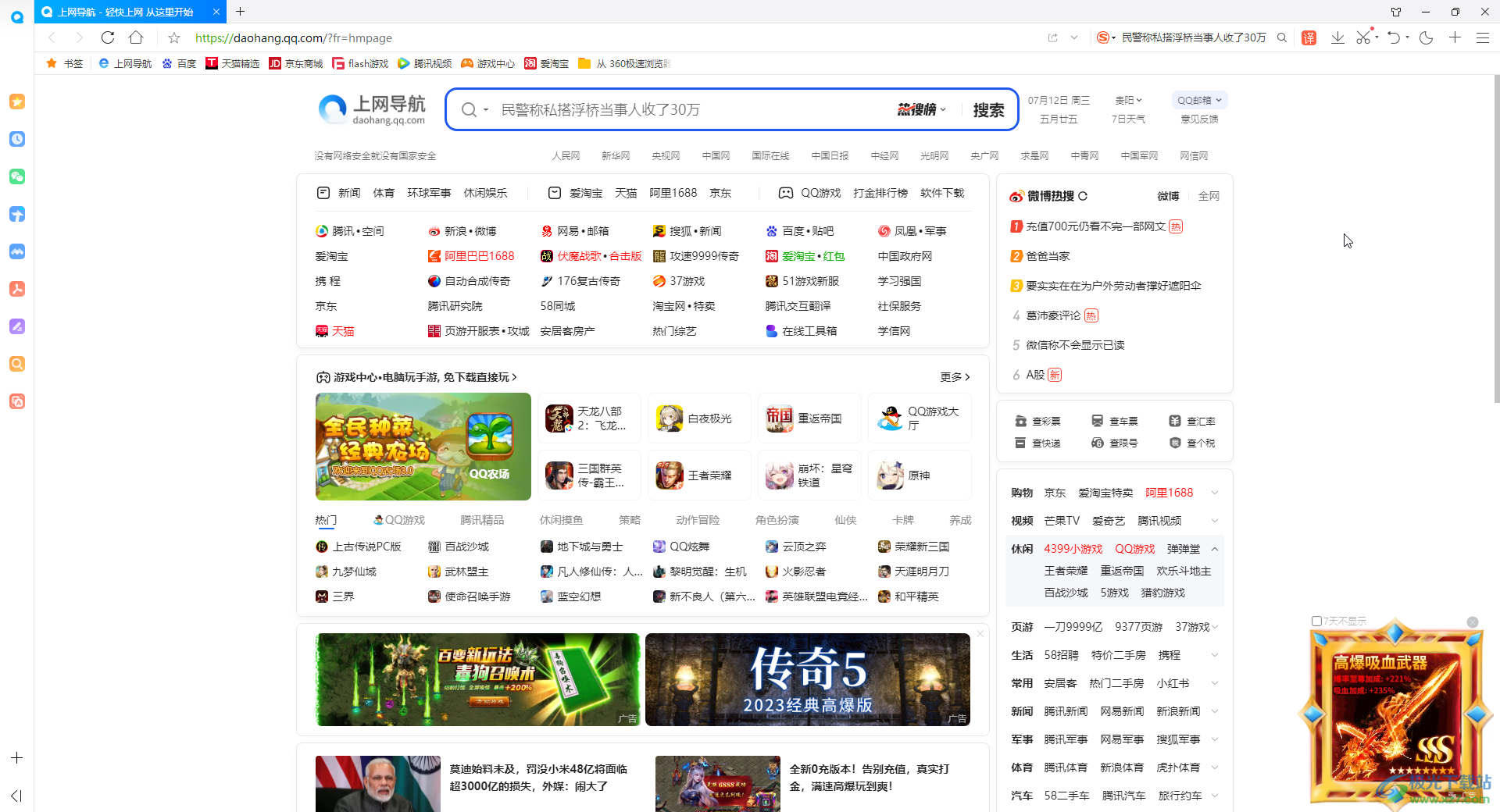
Task: Open the browser skin shirt icon
Action: pos(1396,12)
